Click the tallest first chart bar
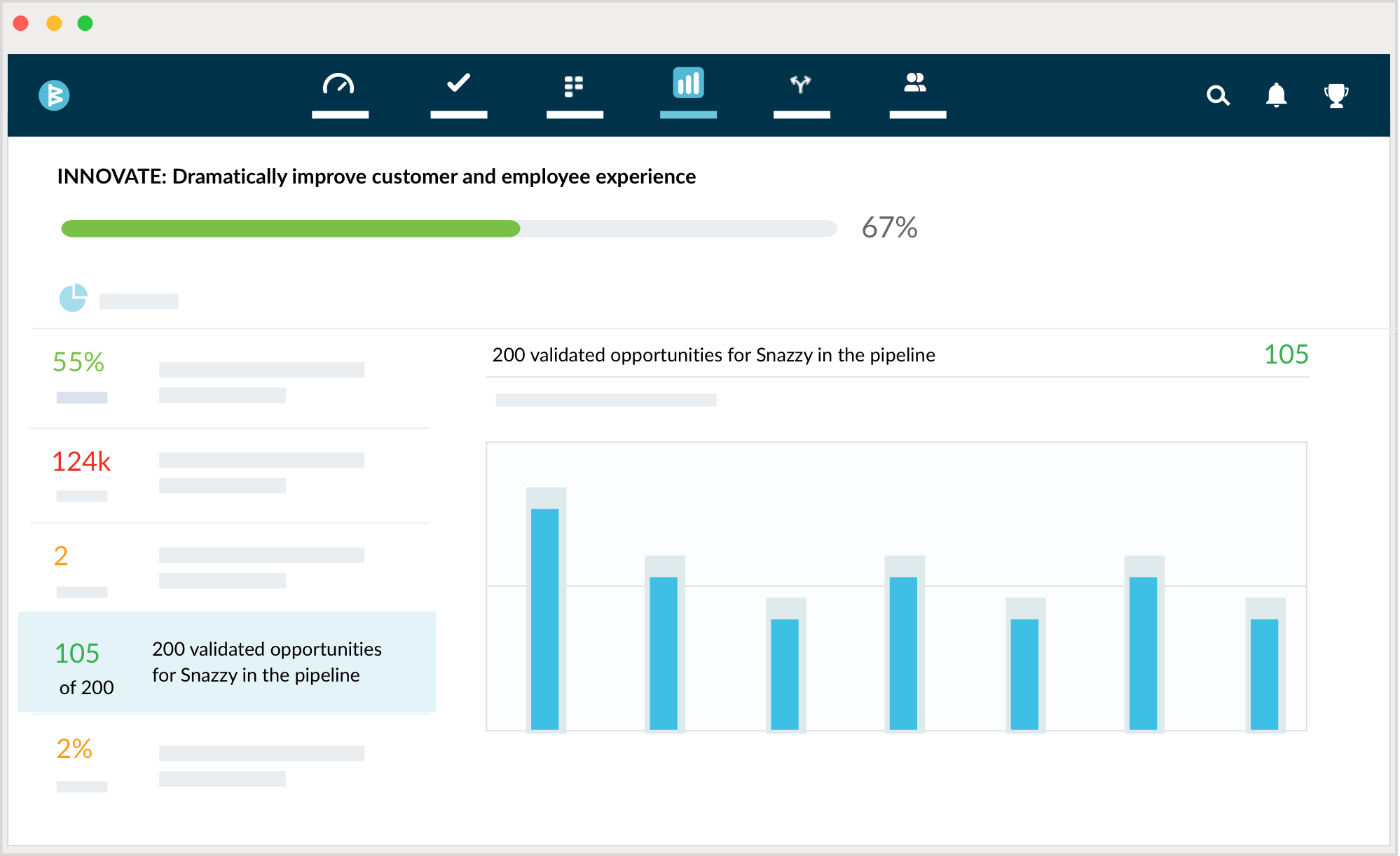Viewport: 1400px width, 856px height. [x=545, y=618]
